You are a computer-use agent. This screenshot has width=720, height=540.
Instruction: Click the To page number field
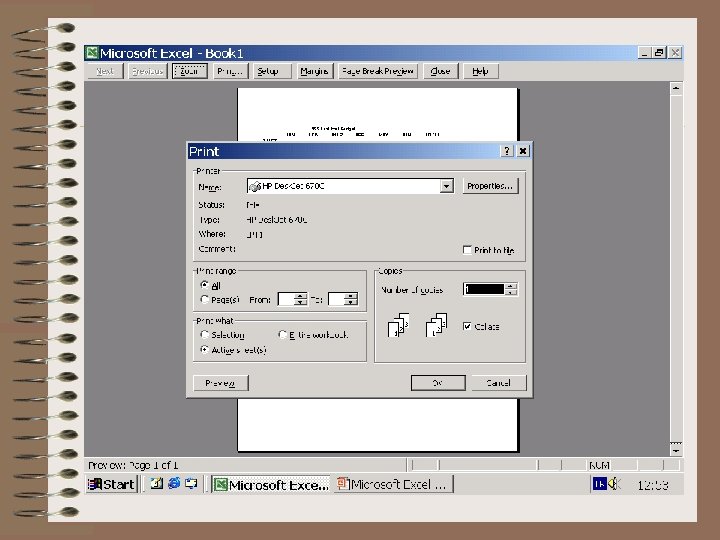tap(337, 299)
